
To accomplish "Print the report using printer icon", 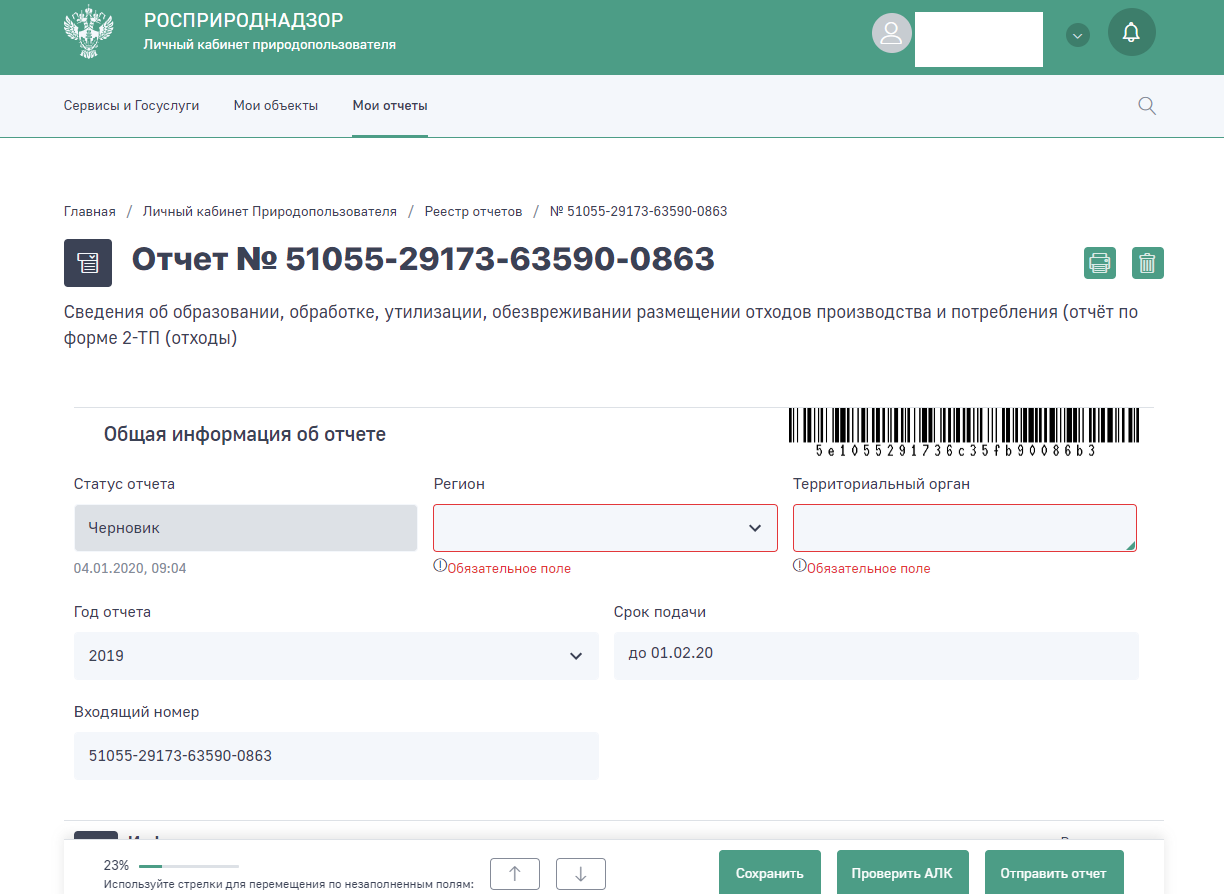I will [x=1100, y=263].
